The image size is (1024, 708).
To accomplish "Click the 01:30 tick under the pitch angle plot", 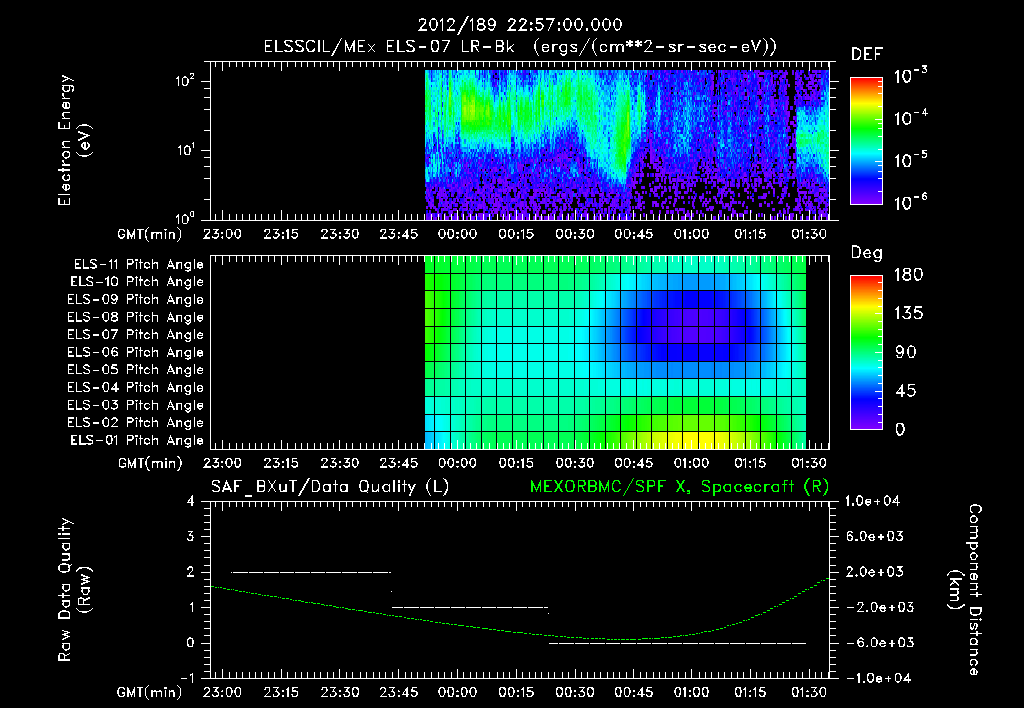I will coord(809,464).
